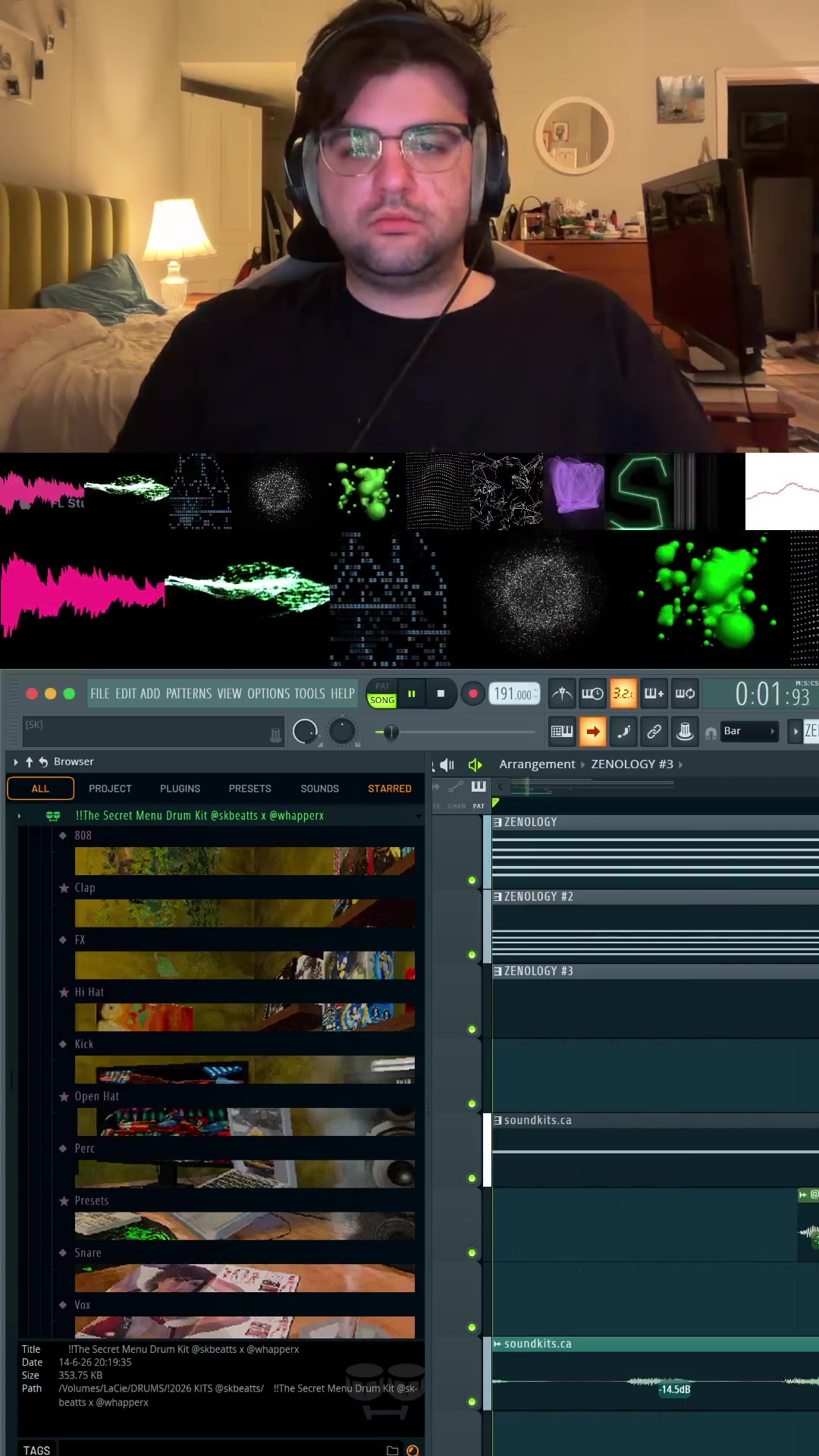819x1456 pixels.
Task: Toggle loop recording button
Action: pos(685,693)
